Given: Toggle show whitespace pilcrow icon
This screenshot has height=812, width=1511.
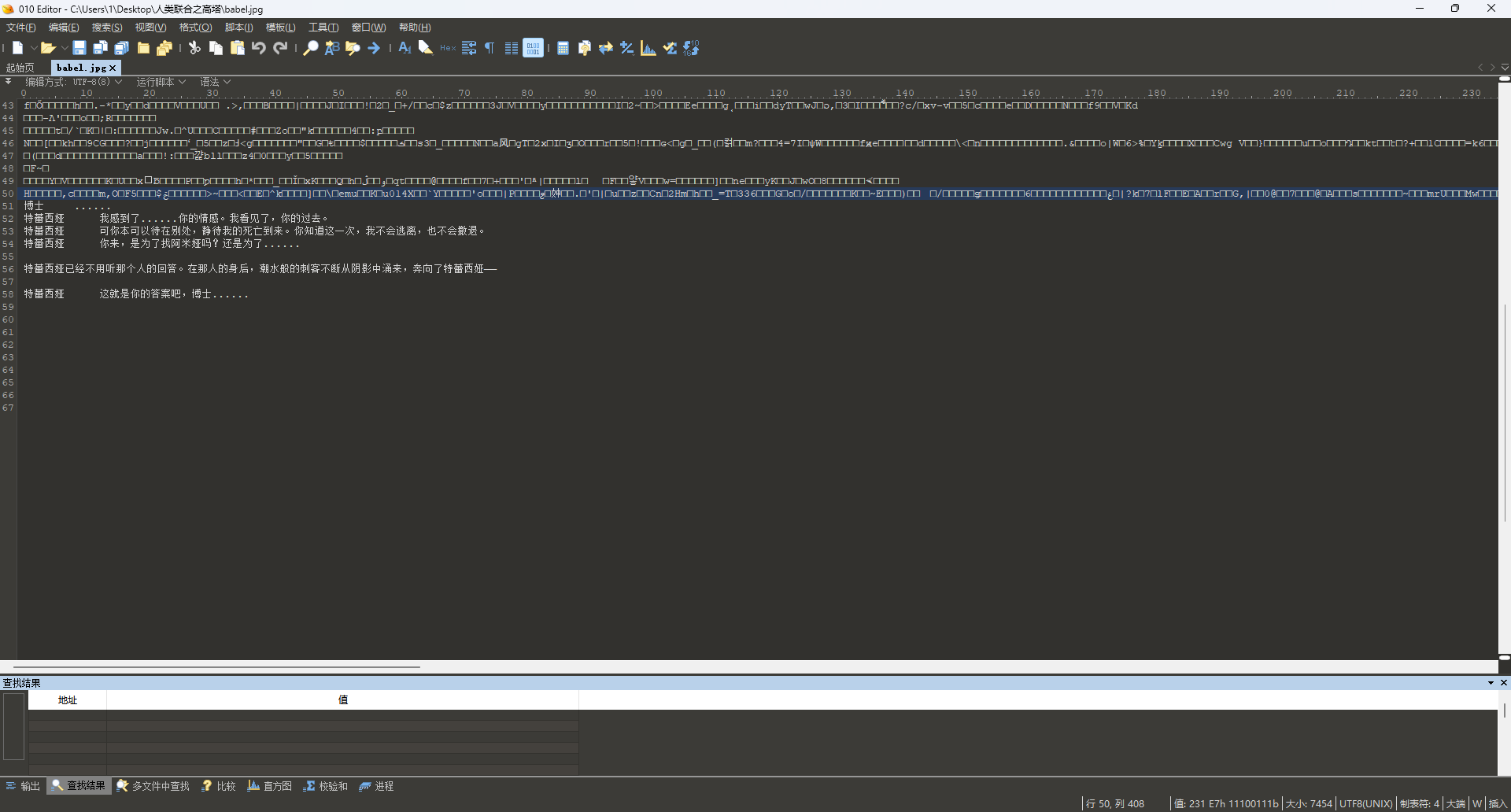Looking at the screenshot, I should pos(490,48).
